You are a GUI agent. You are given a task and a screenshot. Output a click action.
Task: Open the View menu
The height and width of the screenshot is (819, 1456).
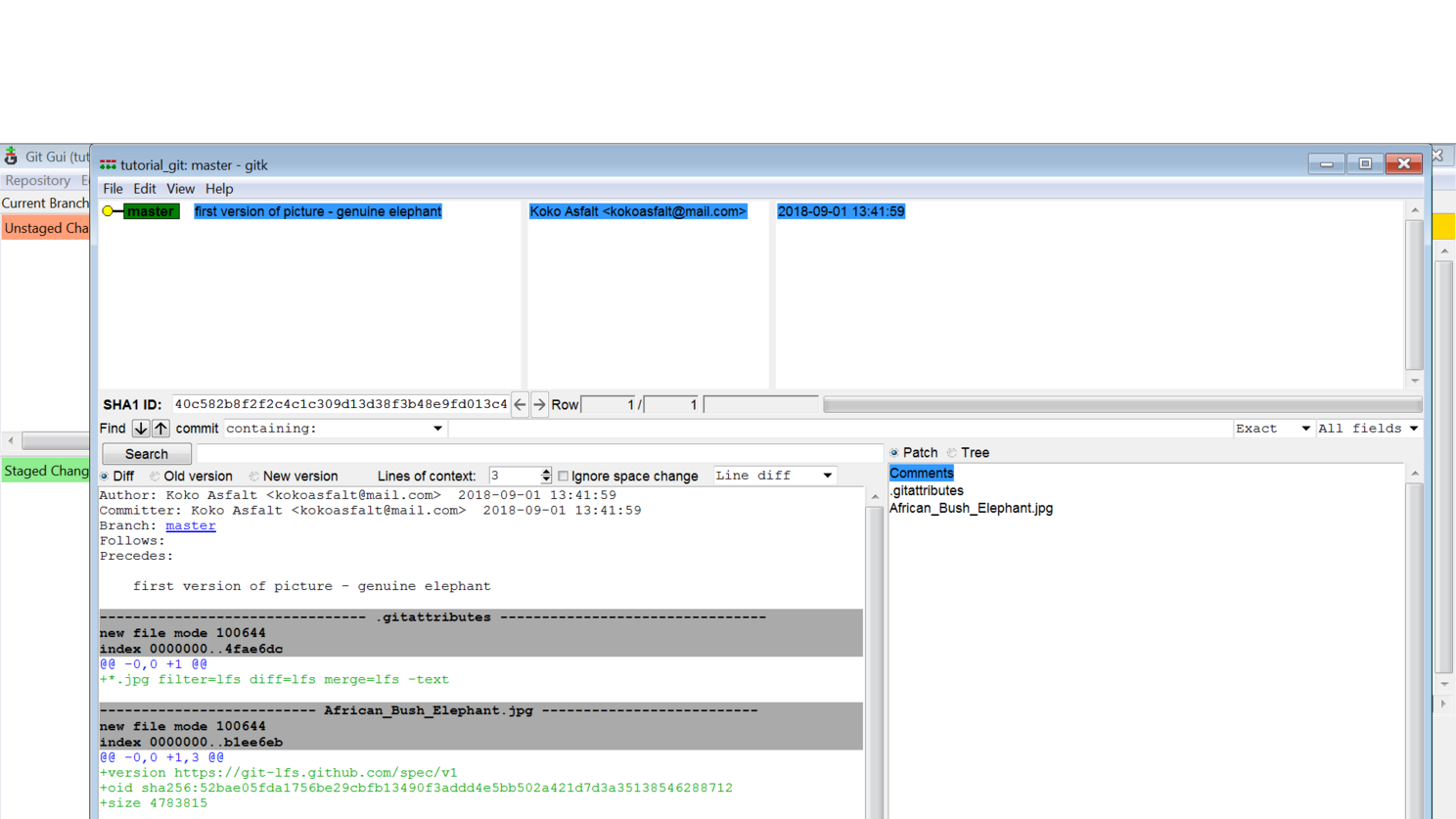180,189
